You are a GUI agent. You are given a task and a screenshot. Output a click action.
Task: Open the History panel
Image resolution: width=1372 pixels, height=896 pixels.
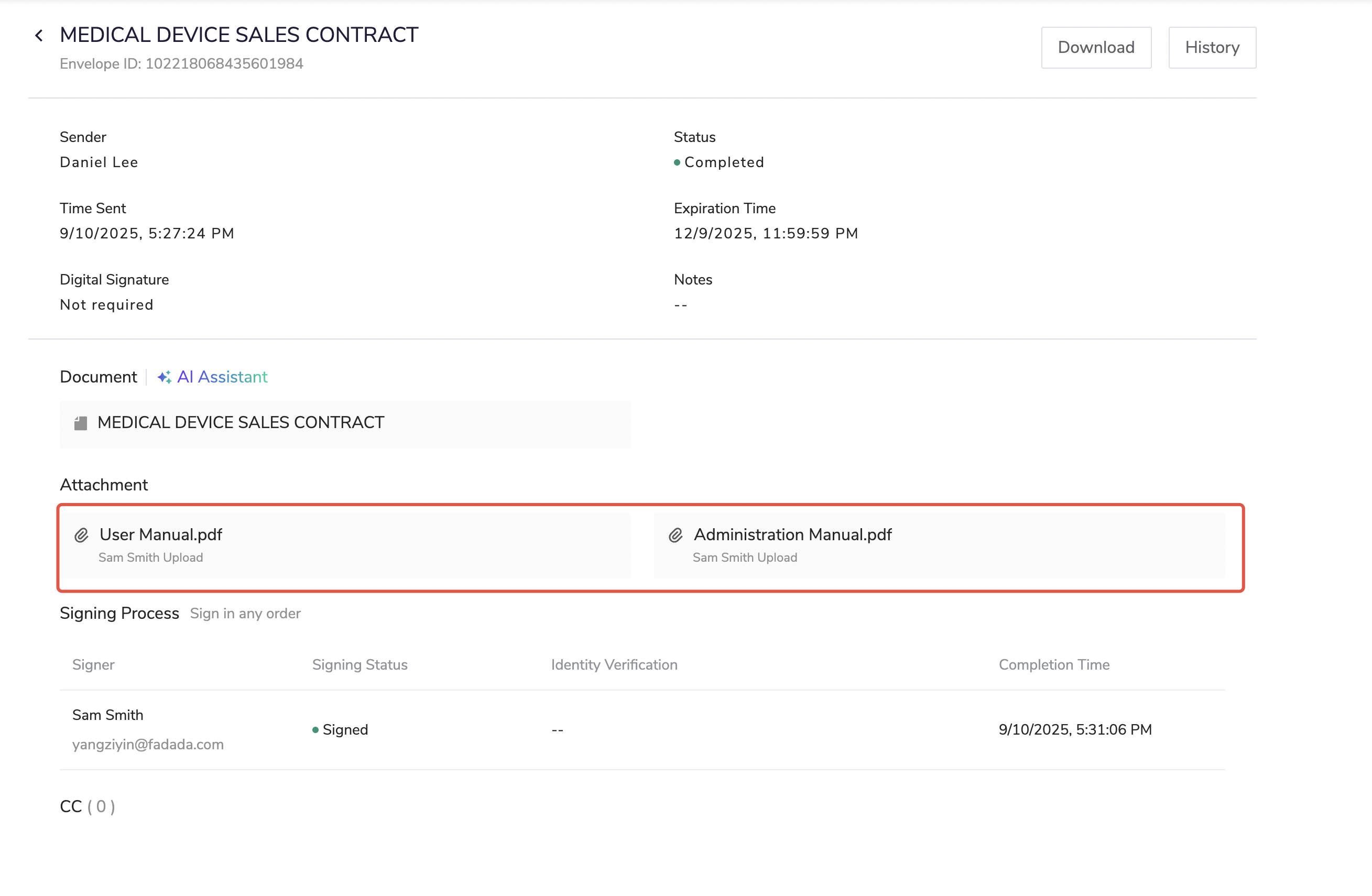coord(1212,47)
